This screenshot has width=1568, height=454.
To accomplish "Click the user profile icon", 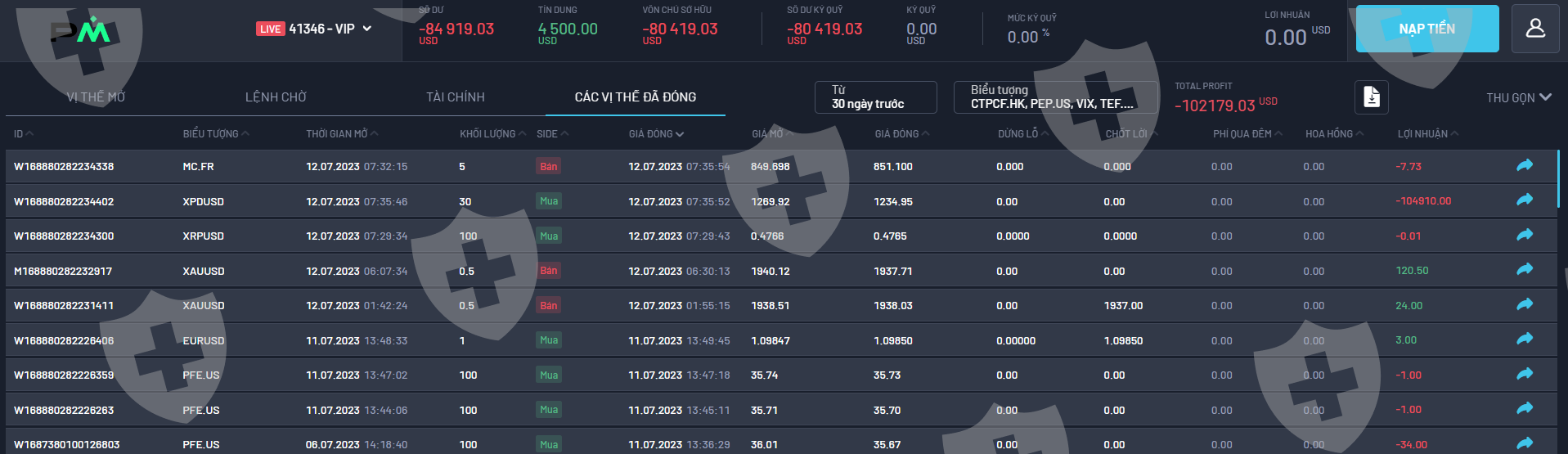I will (x=1535, y=29).
